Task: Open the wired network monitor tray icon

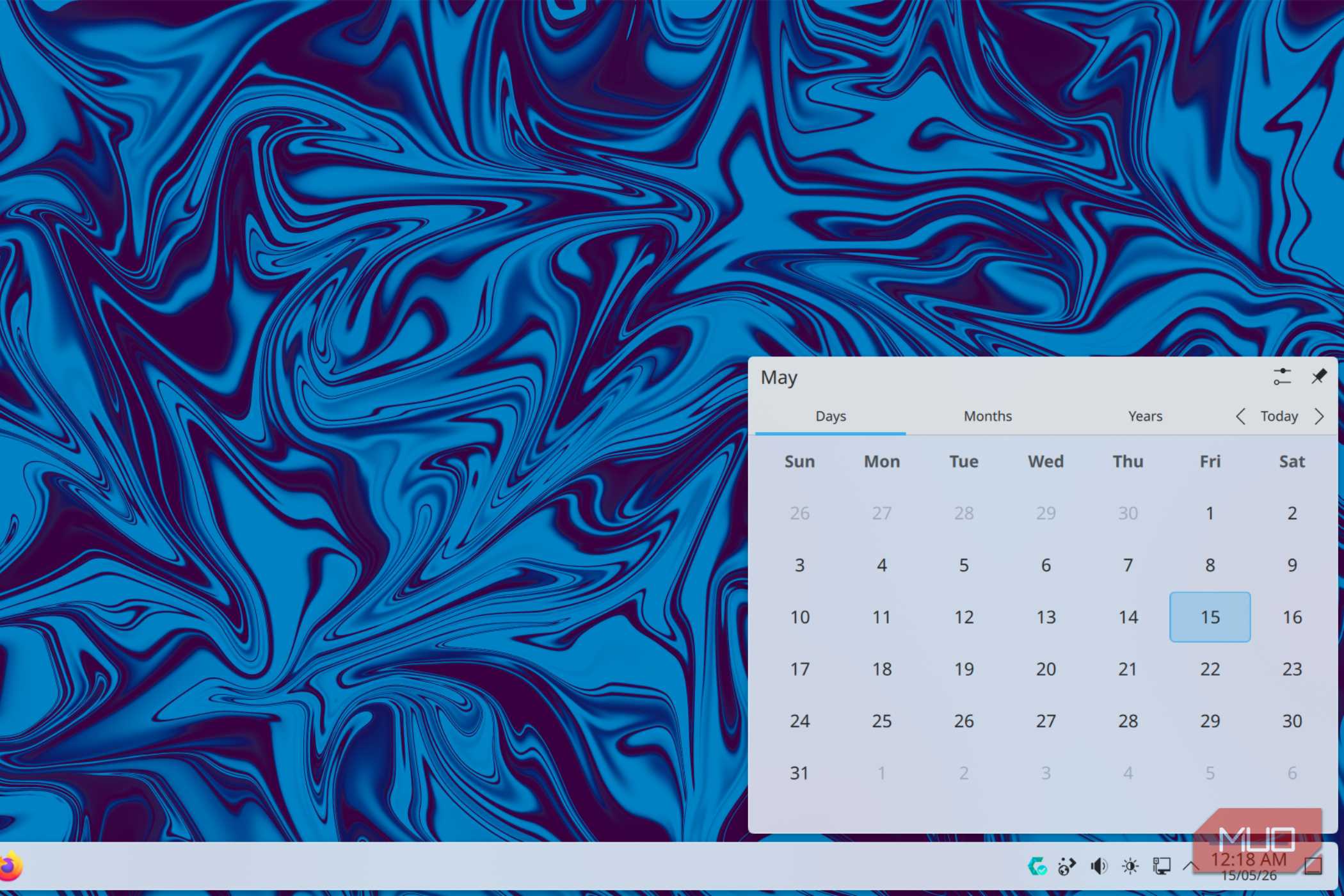Action: [1162, 867]
